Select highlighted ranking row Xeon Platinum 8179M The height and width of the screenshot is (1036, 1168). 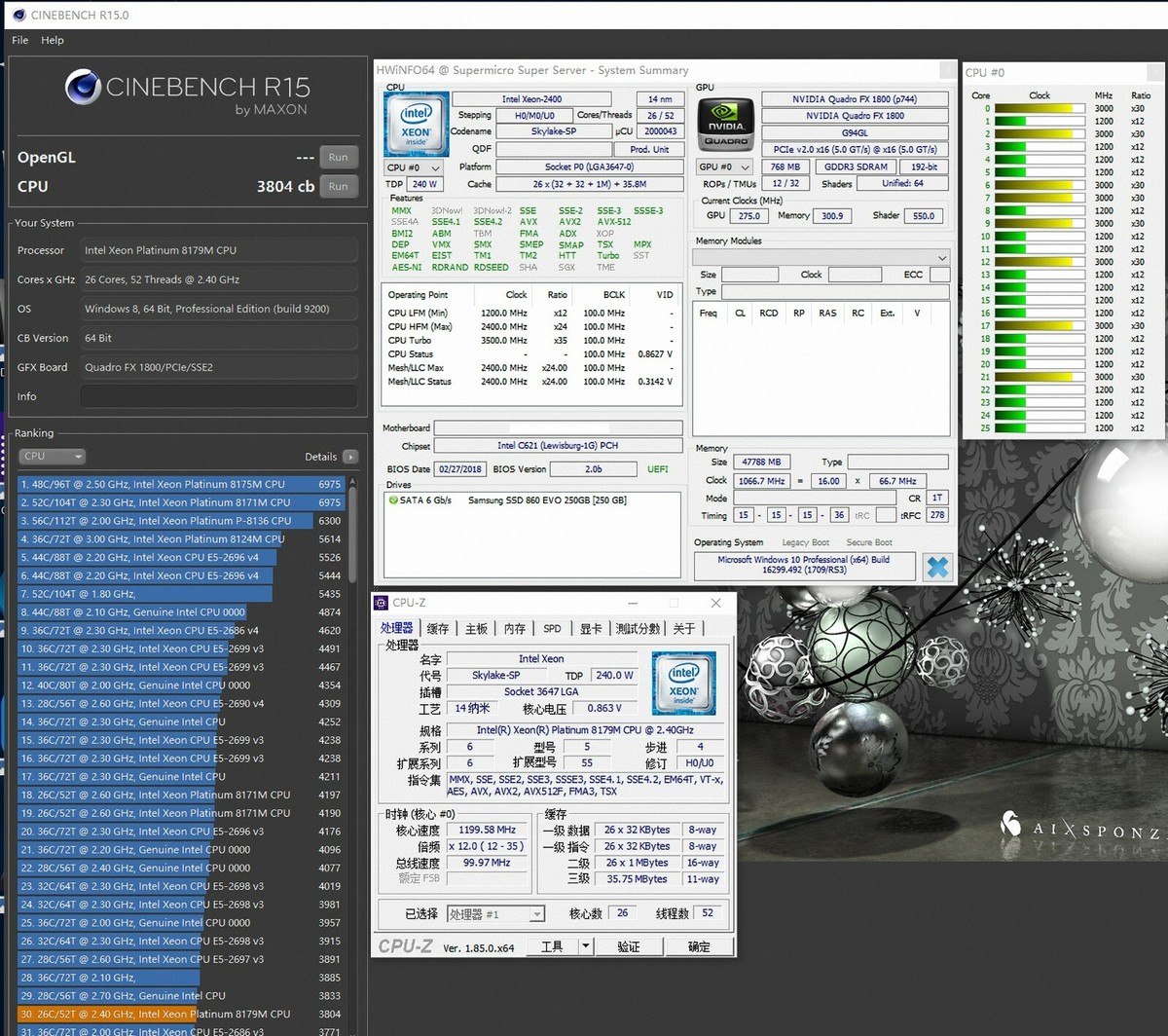pyautogui.click(x=180, y=1014)
